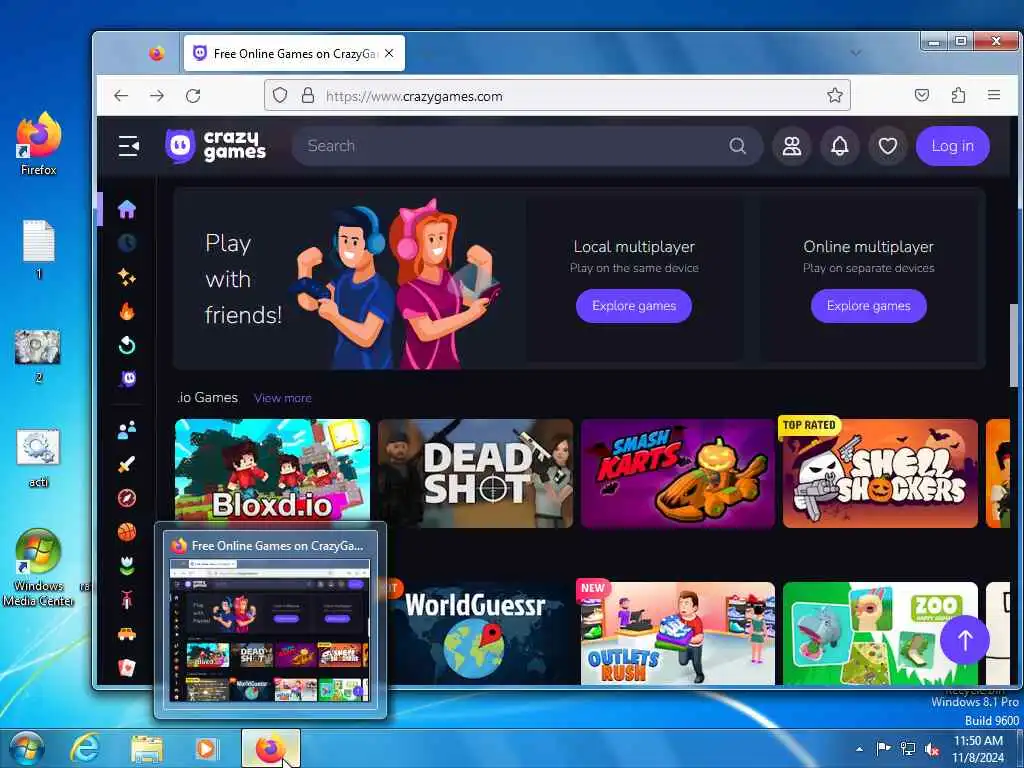The image size is (1024, 768).
Task: Open Action sword icon in sidebar
Action: [127, 464]
